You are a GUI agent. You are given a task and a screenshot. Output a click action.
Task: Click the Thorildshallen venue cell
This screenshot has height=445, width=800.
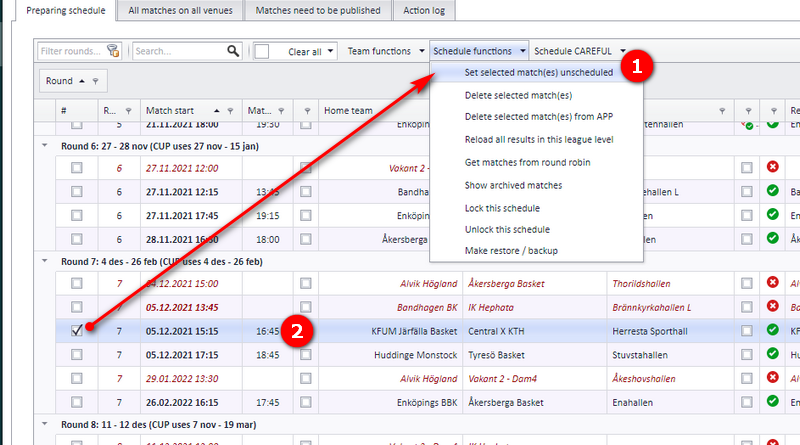pos(670,283)
